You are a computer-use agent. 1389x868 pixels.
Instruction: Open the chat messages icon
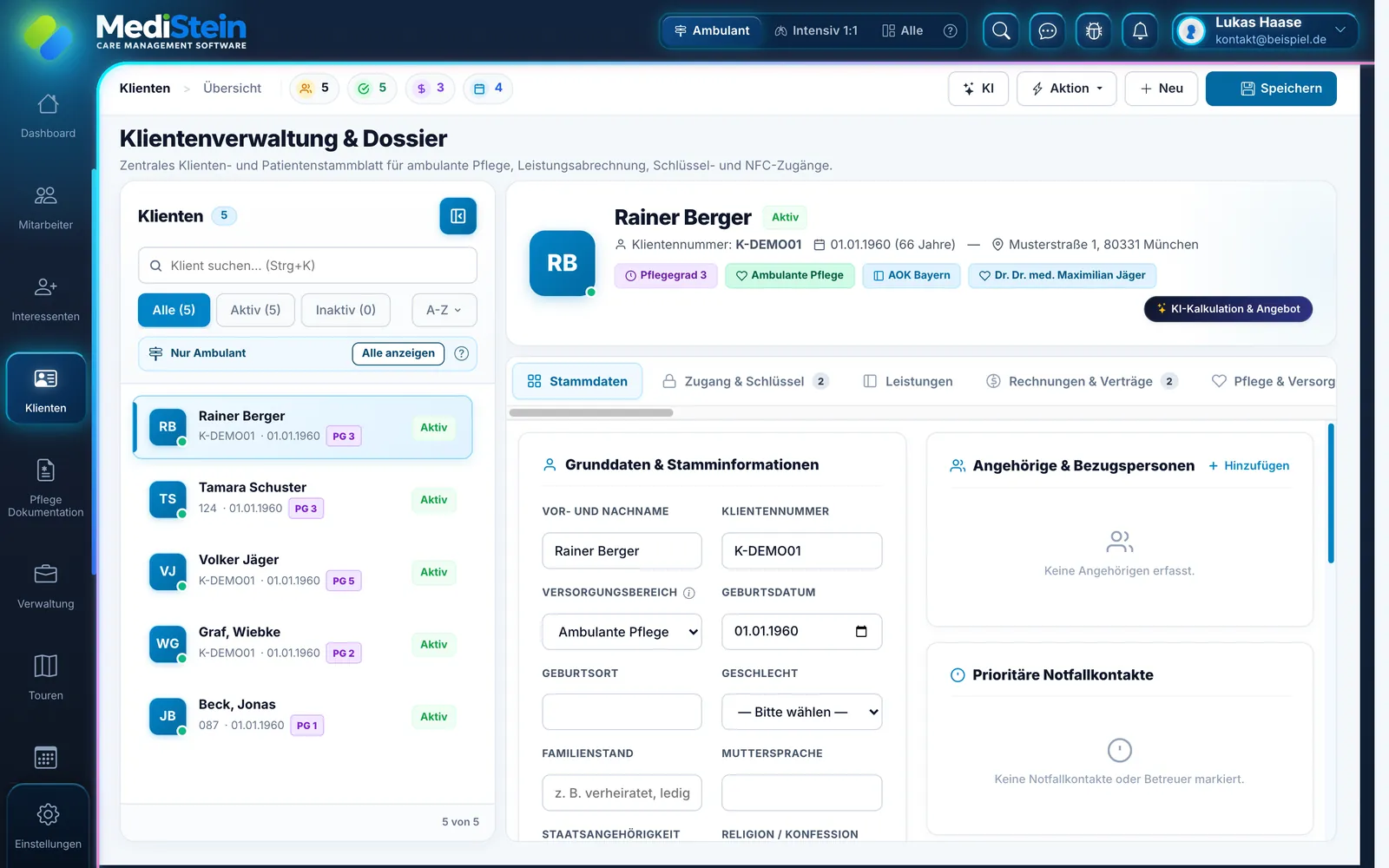(x=1048, y=31)
